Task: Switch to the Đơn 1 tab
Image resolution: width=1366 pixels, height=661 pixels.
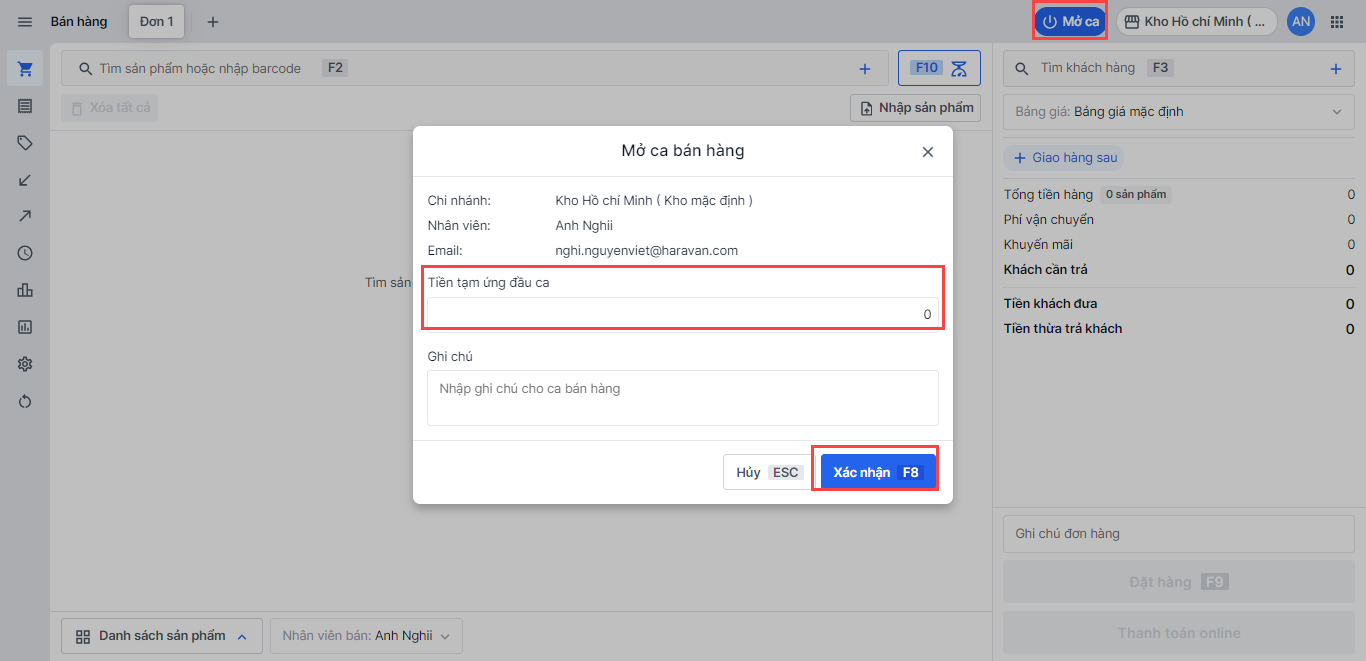Action: 156,21
